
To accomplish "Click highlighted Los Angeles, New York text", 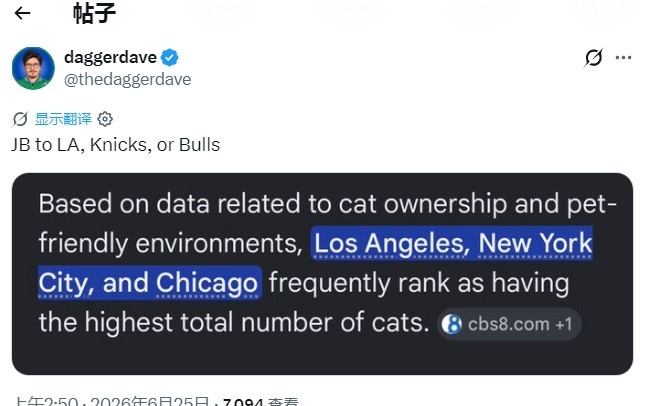I will pos(452,243).
